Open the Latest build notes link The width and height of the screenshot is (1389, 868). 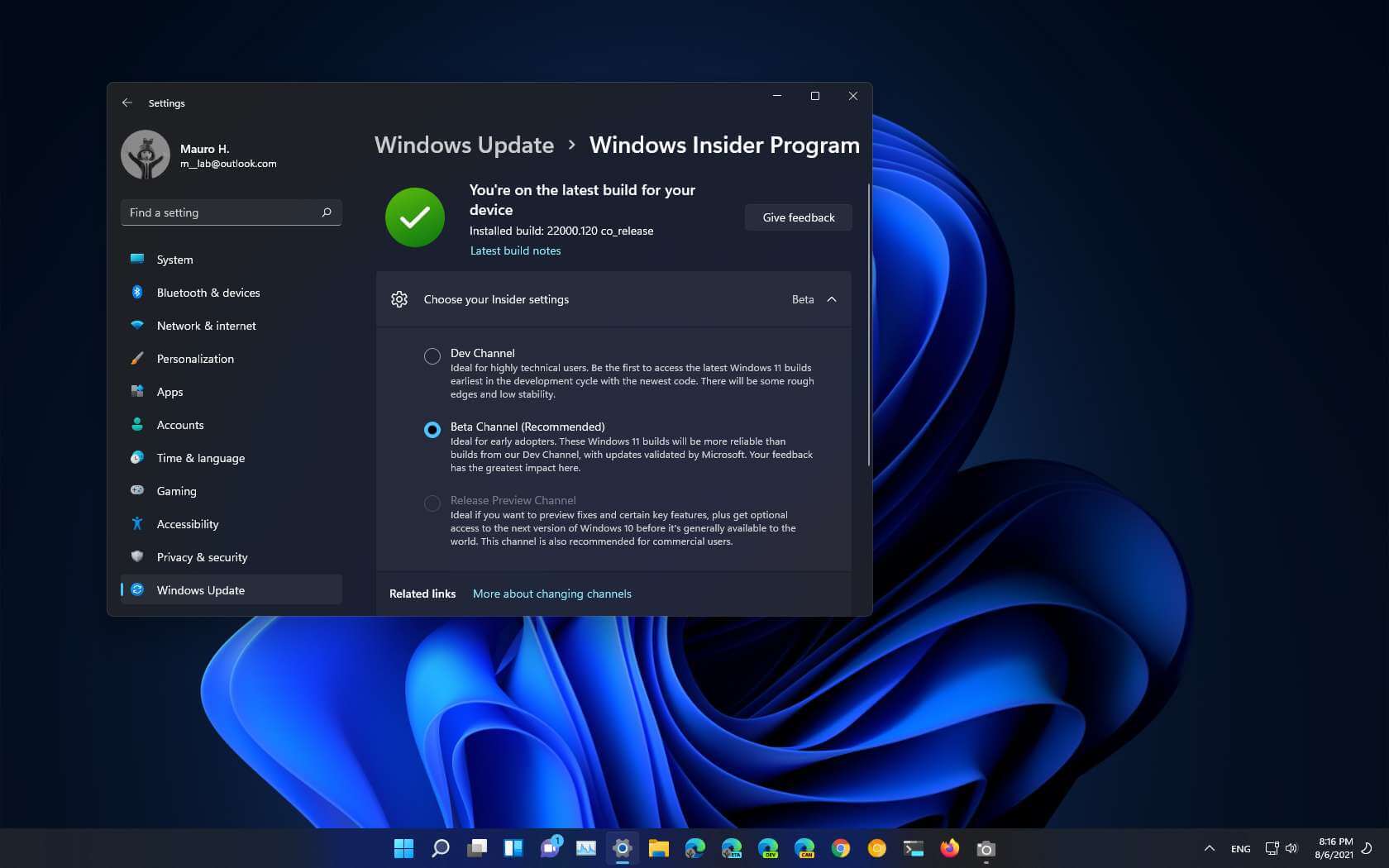pos(515,250)
